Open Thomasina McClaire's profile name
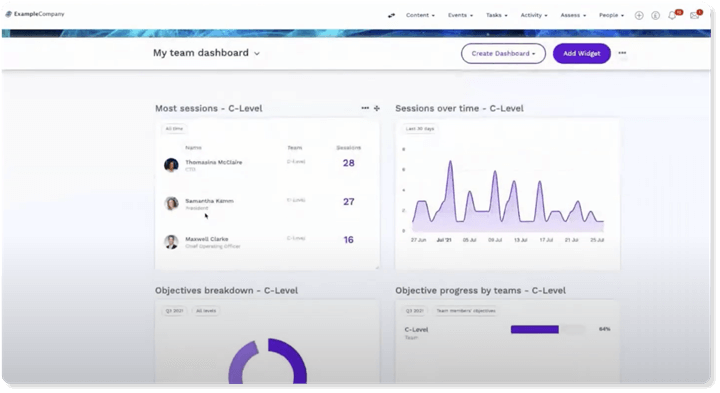The image size is (720, 393). tap(214, 162)
